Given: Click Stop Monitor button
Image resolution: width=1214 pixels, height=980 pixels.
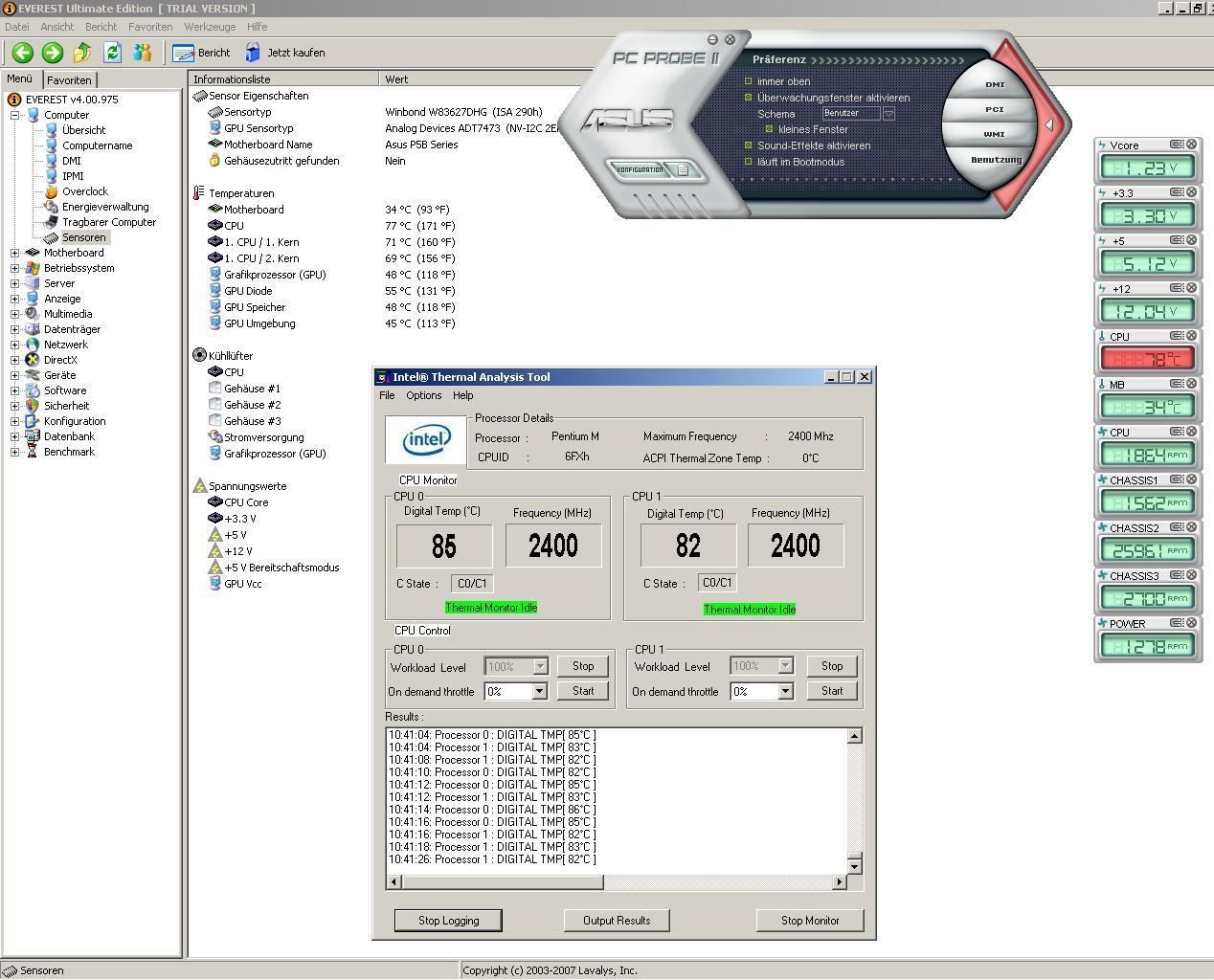Looking at the screenshot, I should 810,921.
